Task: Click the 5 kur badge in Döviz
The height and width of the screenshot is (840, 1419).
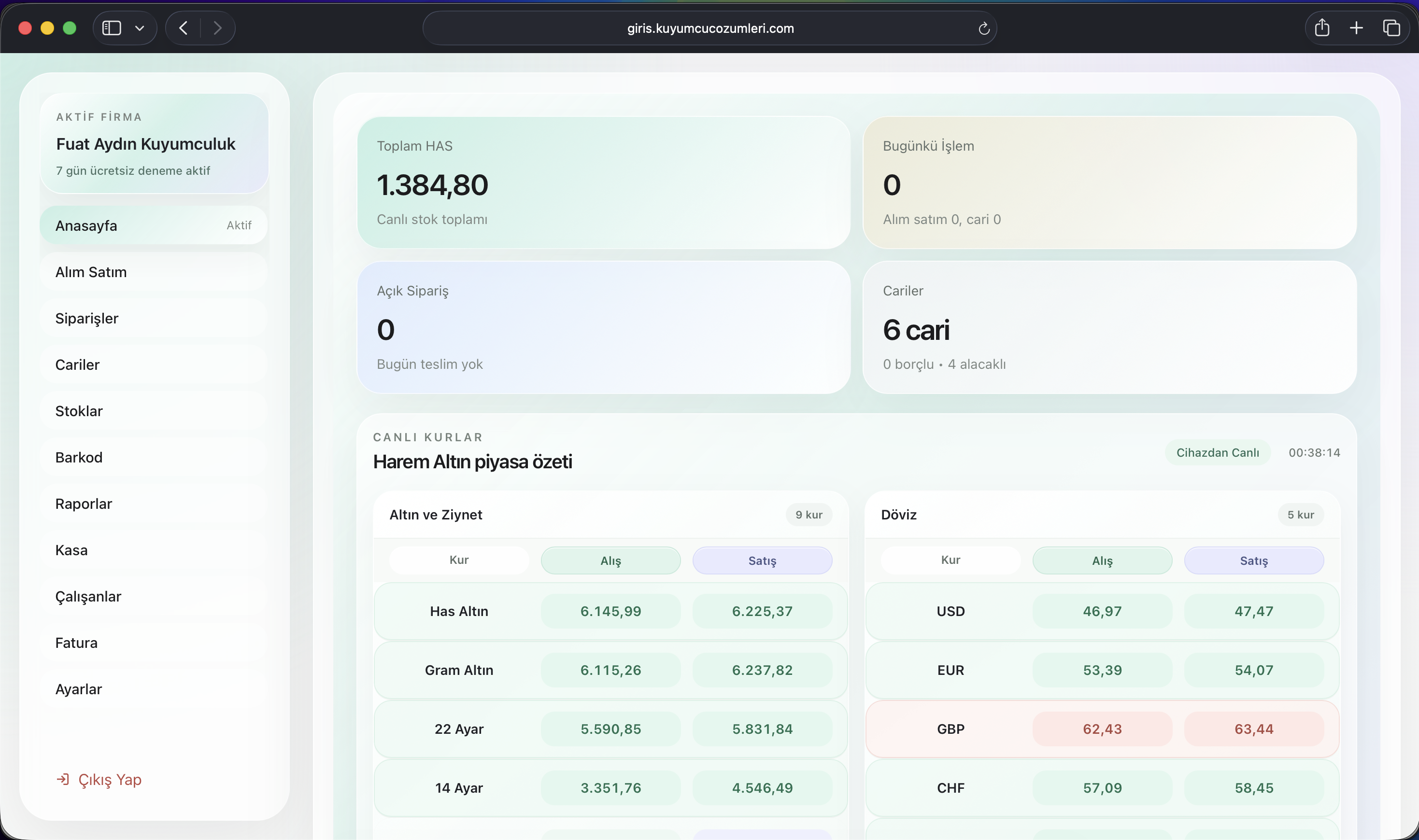Action: 1300,515
